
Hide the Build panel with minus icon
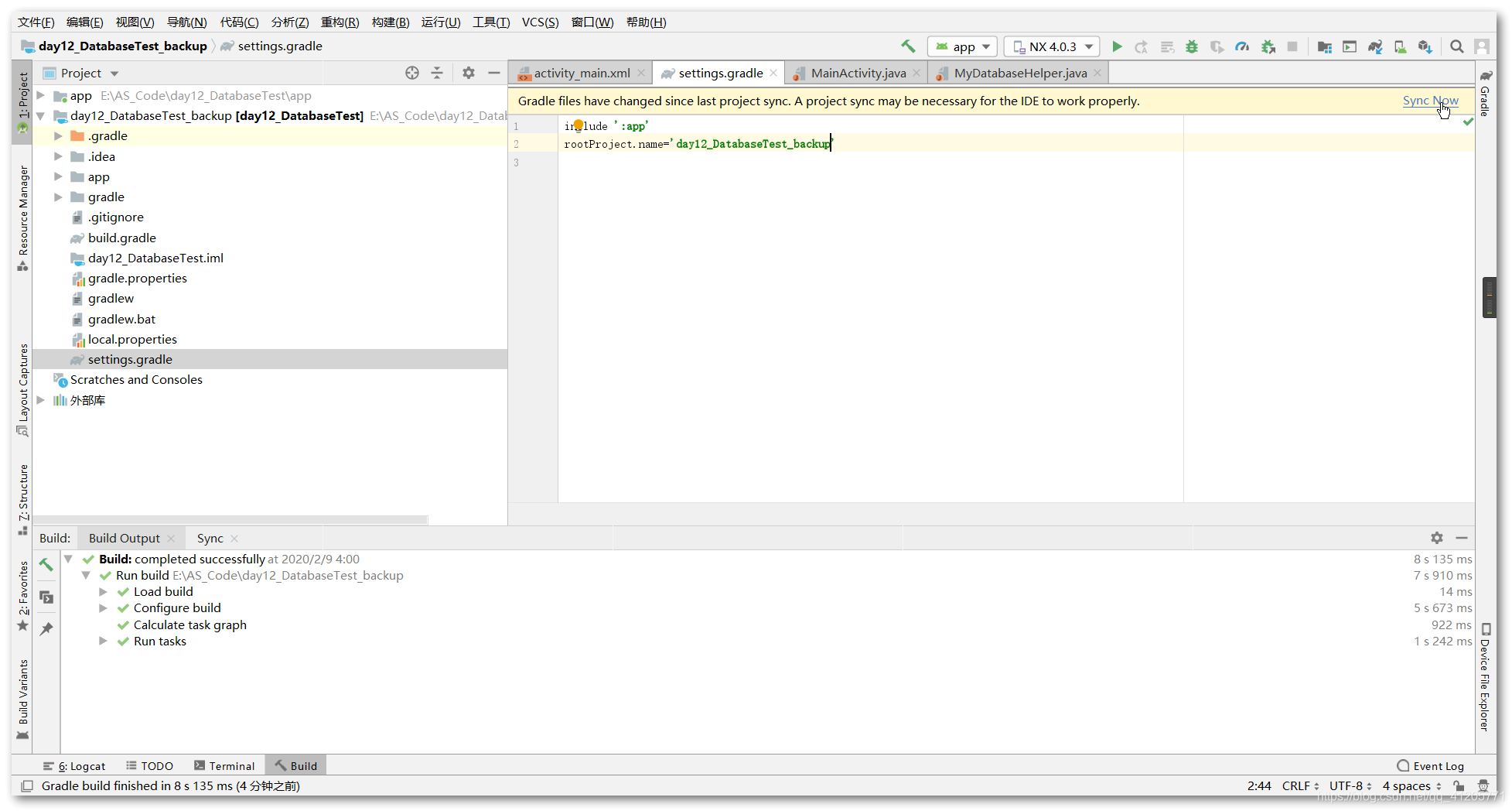tap(1462, 538)
